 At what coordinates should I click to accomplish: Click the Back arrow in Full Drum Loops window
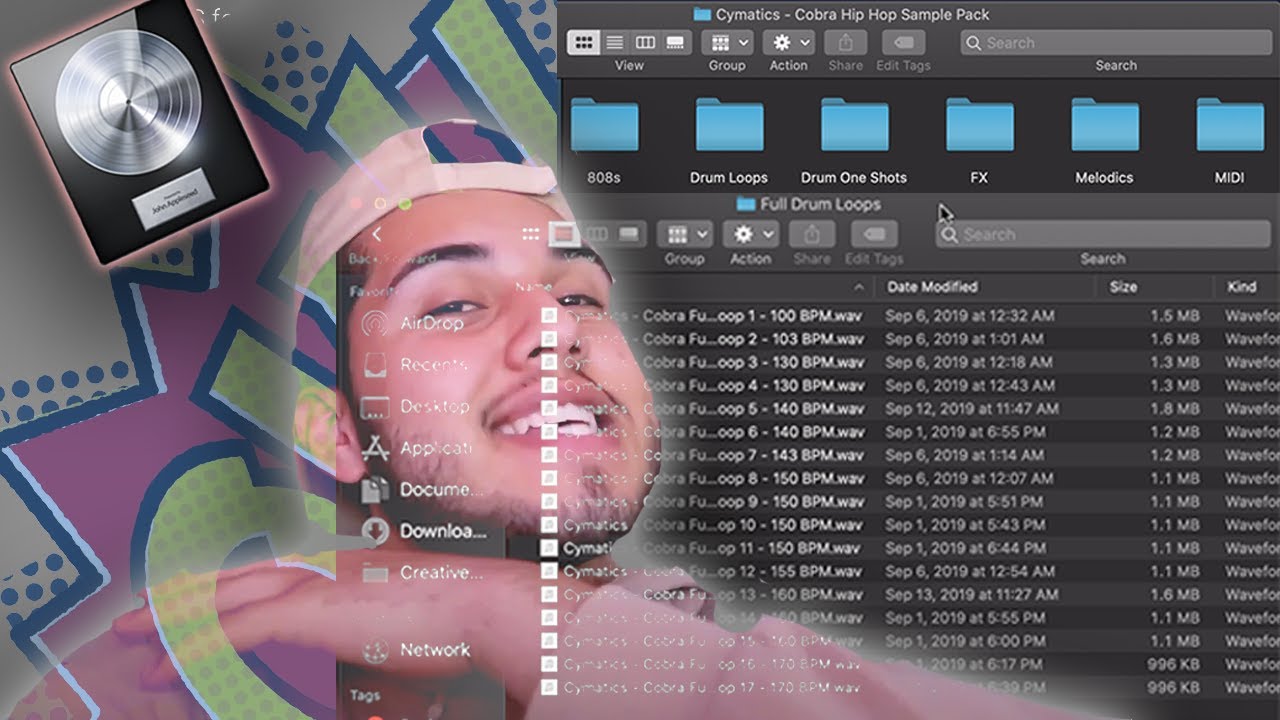(377, 235)
